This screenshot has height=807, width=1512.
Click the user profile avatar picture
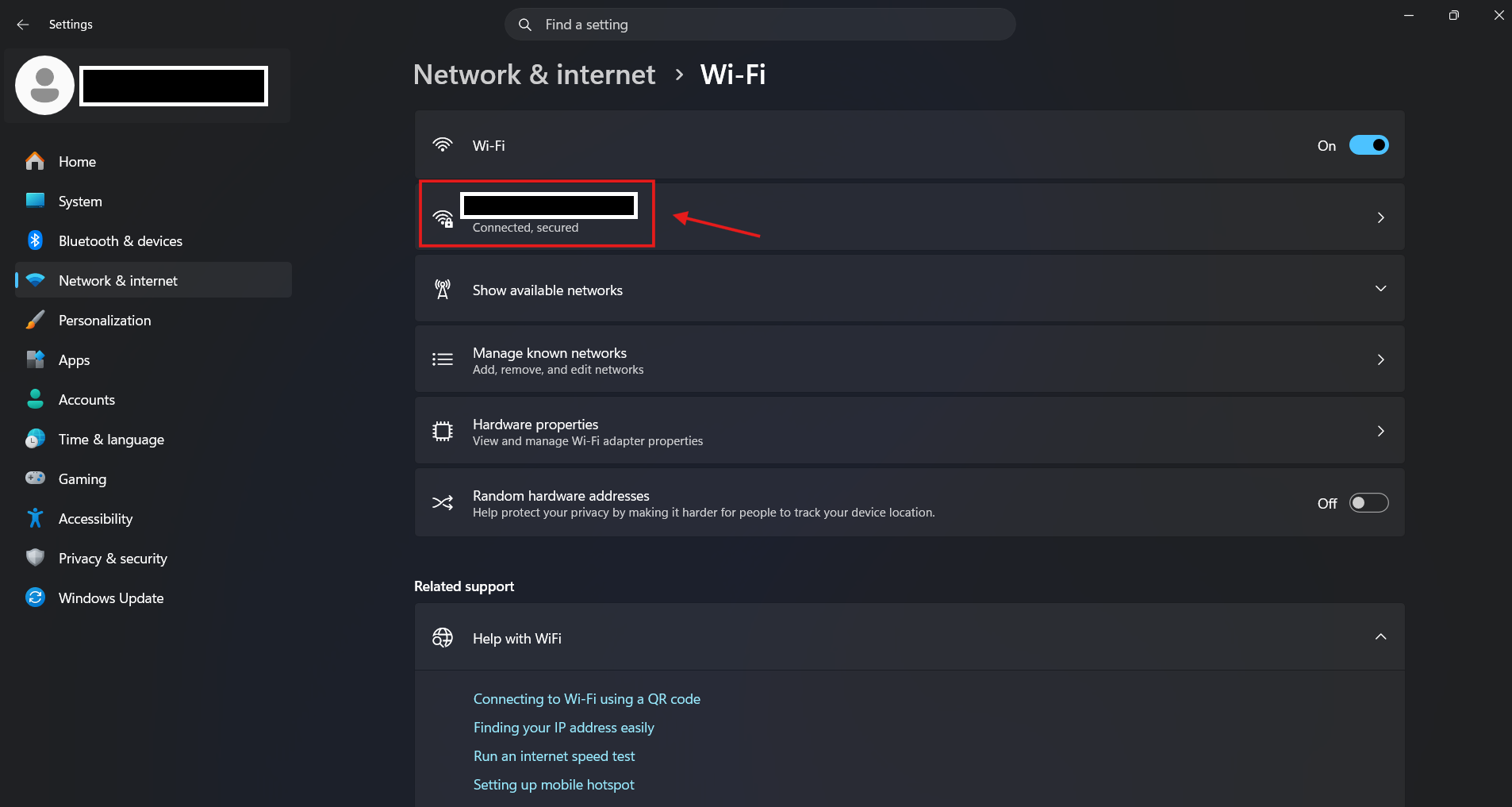(44, 86)
